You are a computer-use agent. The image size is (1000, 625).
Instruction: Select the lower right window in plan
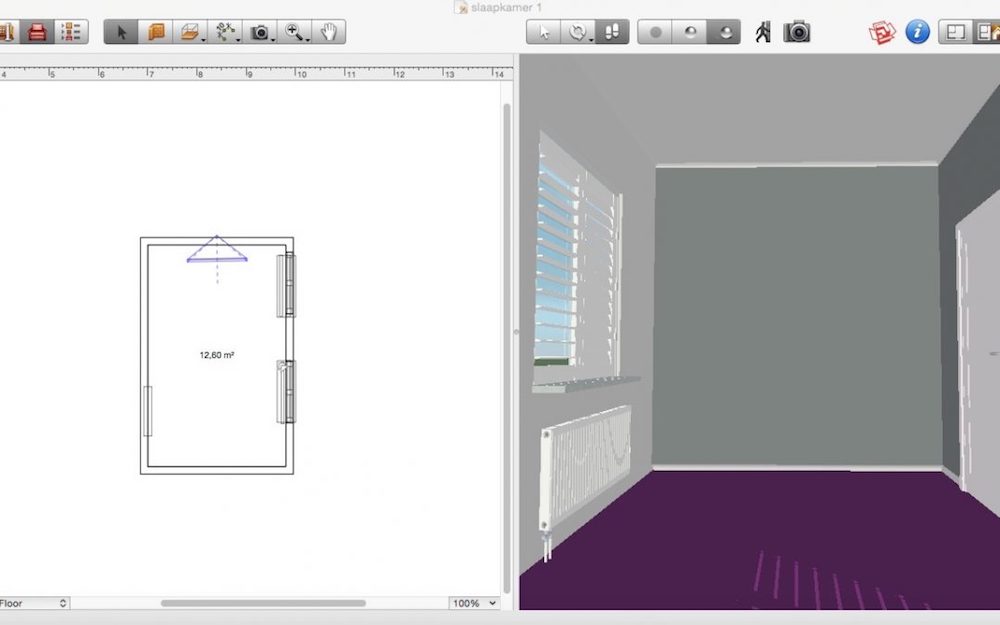(286, 392)
